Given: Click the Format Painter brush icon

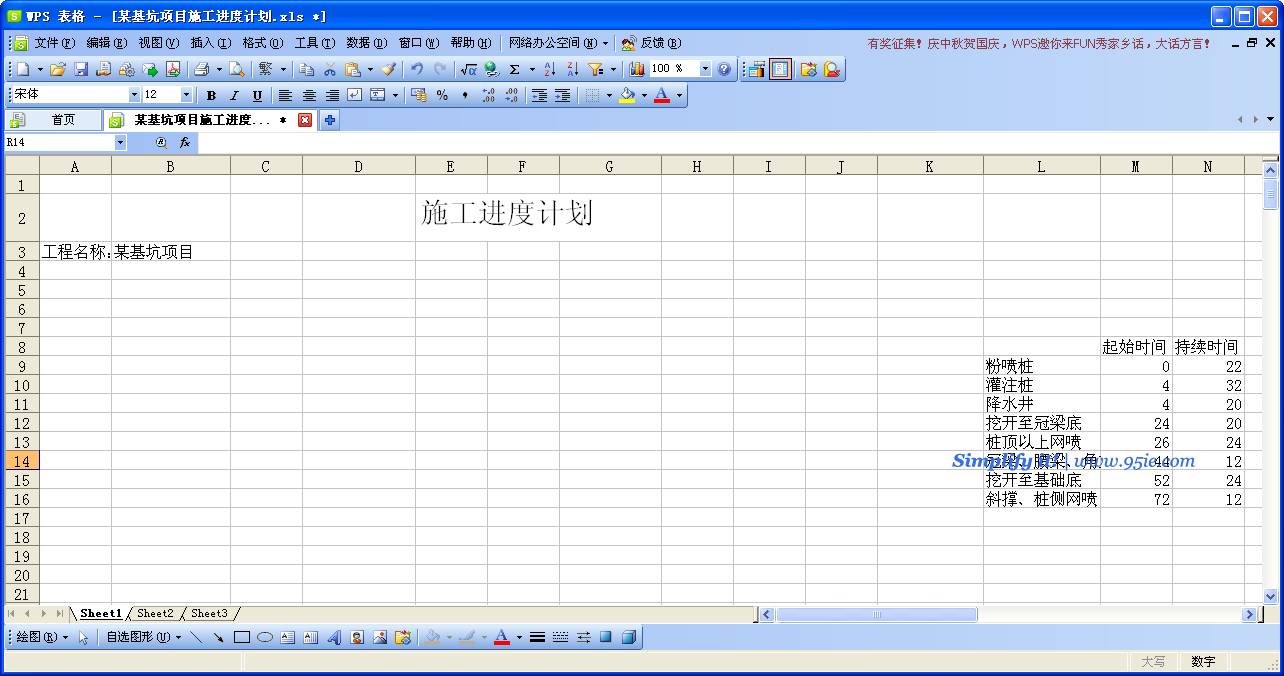Looking at the screenshot, I should click(388, 69).
